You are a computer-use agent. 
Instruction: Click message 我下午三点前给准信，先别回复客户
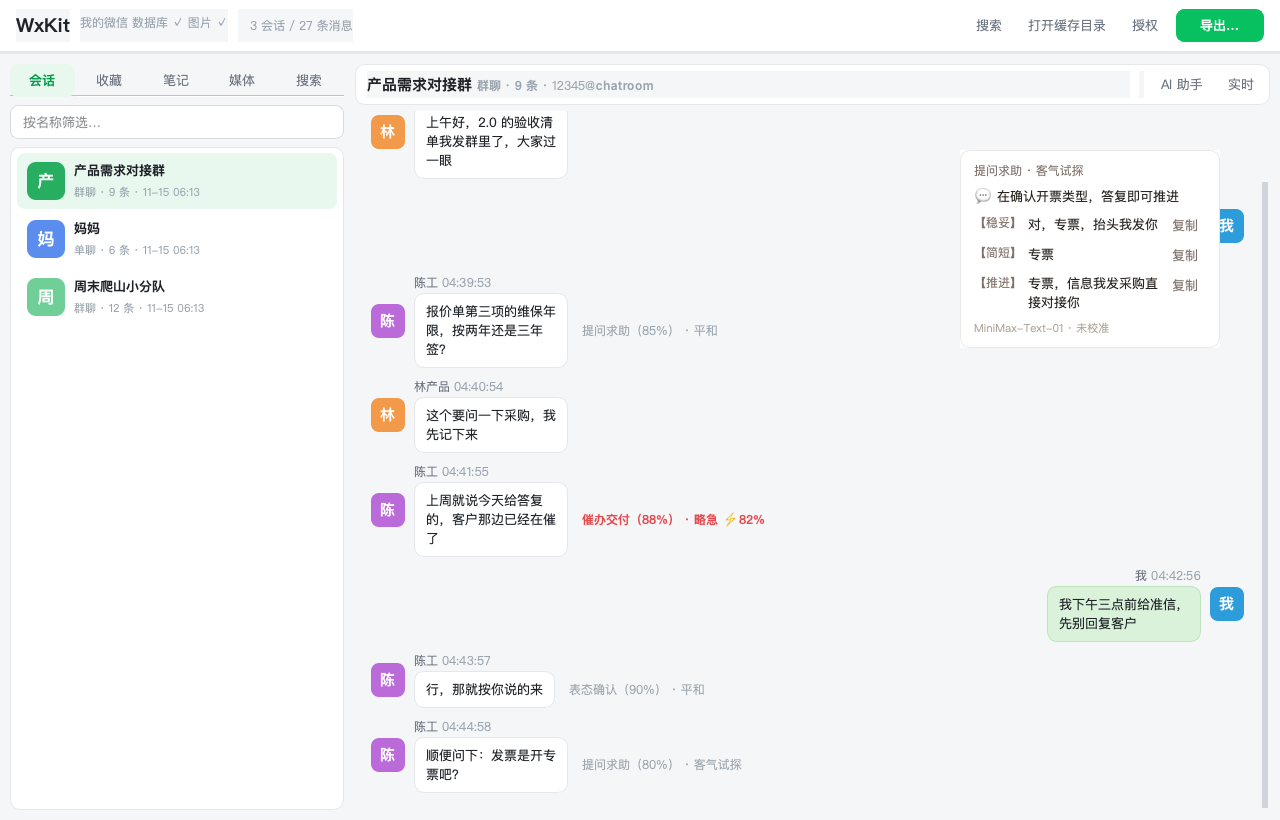tap(1124, 614)
